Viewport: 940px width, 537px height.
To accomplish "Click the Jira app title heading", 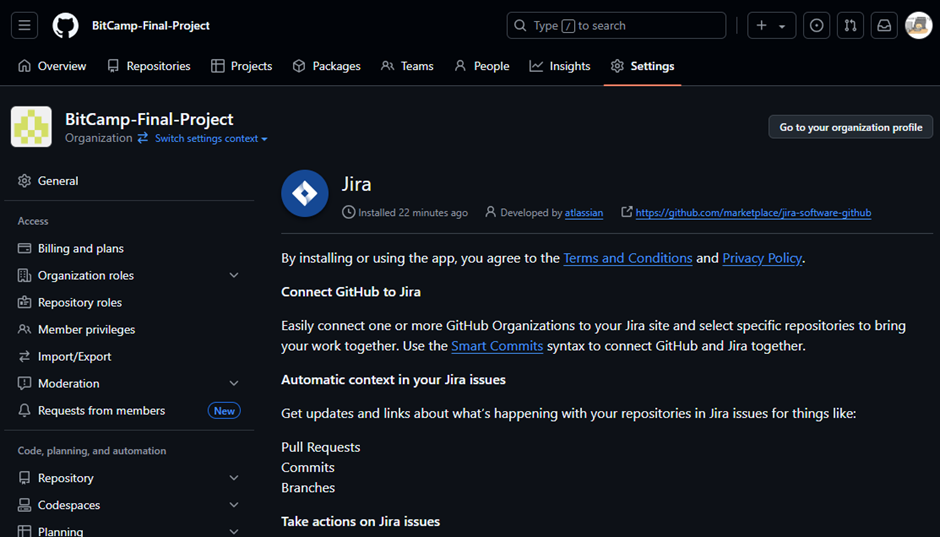I will 357,183.
